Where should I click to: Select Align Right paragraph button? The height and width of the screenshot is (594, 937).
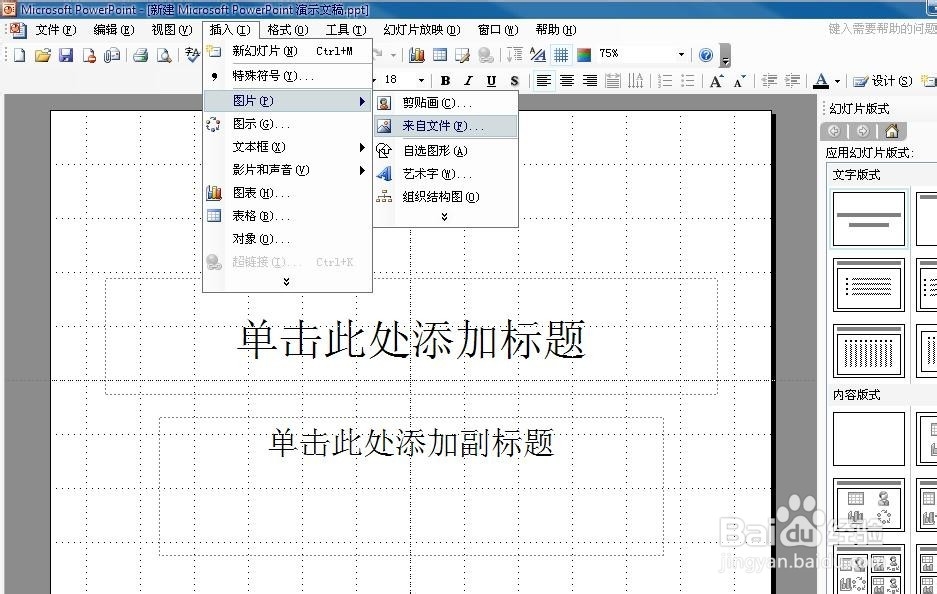tap(590, 81)
